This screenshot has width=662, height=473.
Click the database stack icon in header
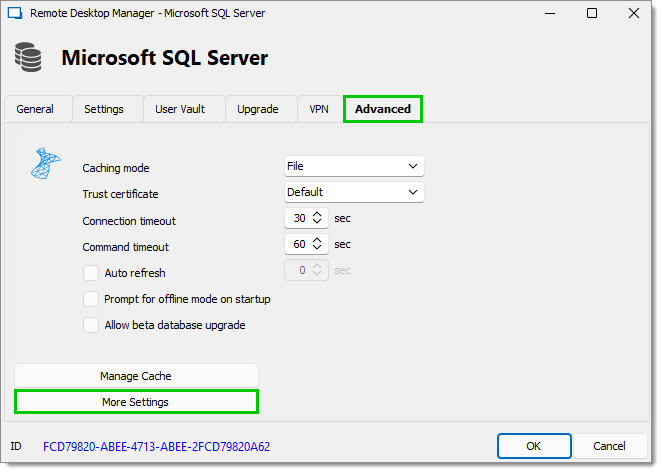[28, 57]
